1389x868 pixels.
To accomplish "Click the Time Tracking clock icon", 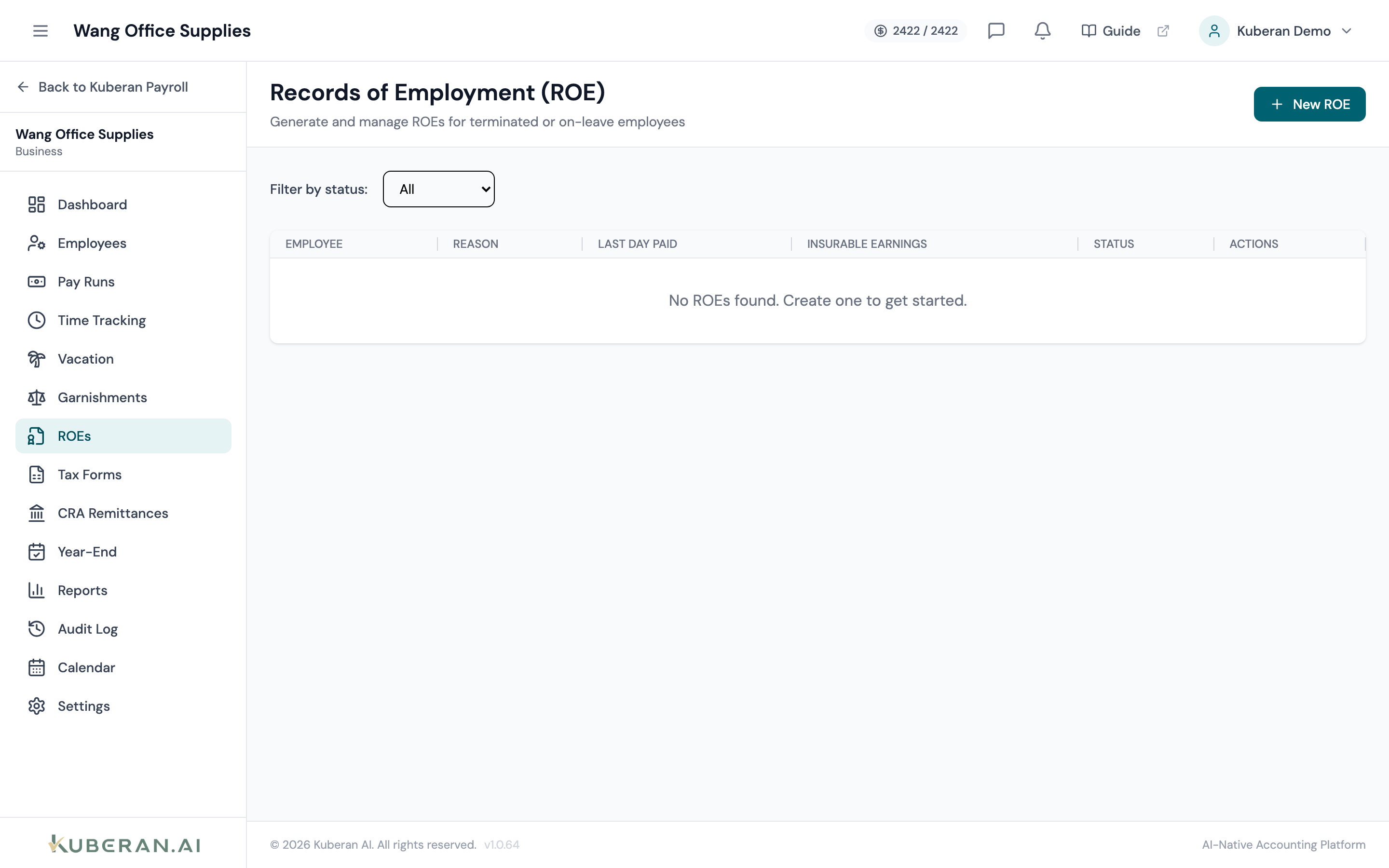I will click(x=37, y=320).
